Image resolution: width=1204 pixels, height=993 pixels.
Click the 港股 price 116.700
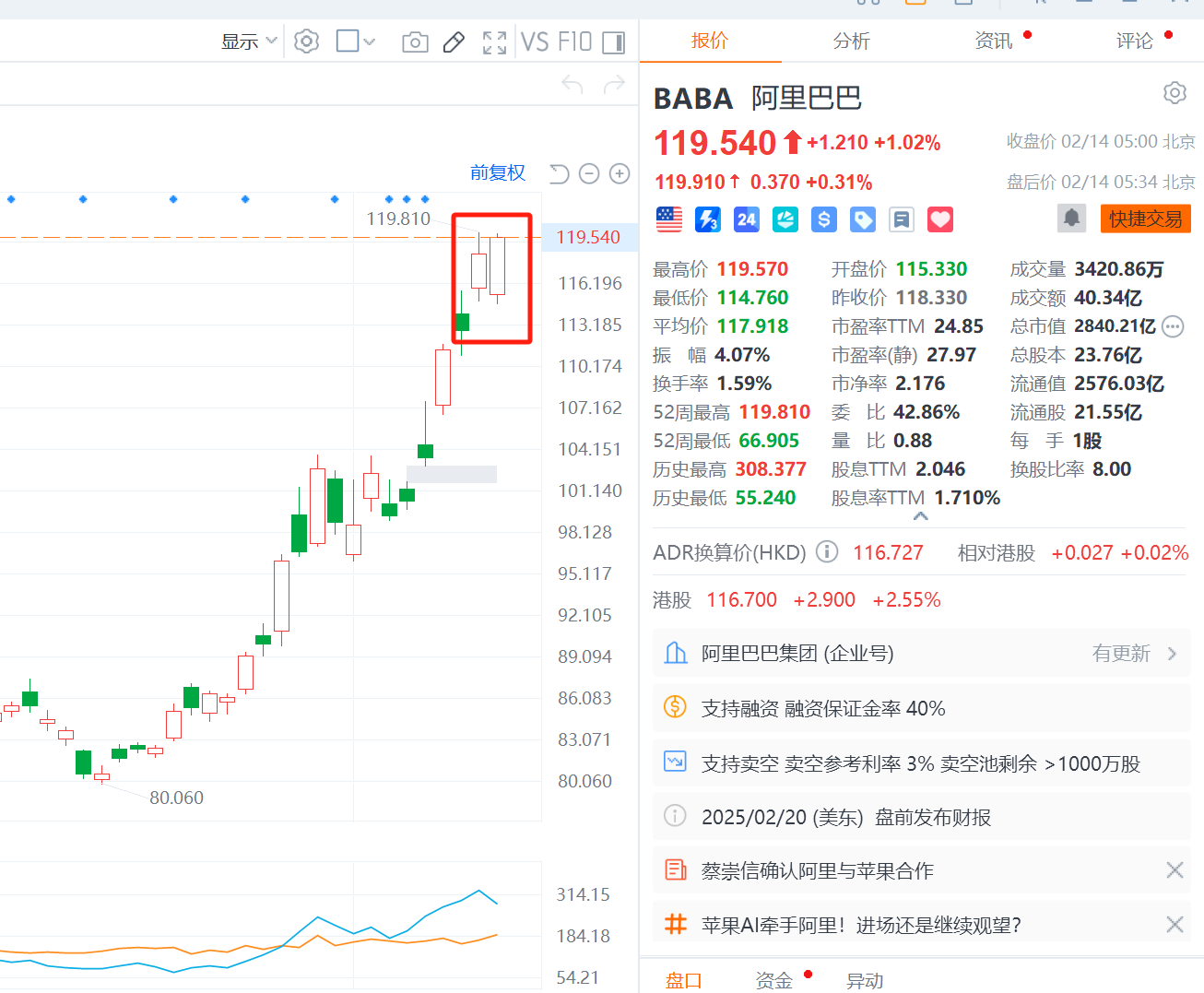tap(741, 600)
